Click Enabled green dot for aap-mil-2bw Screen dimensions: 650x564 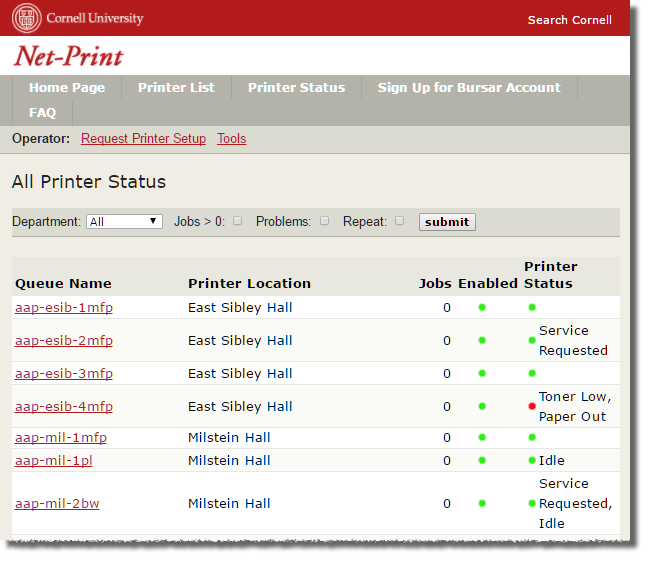pos(482,503)
